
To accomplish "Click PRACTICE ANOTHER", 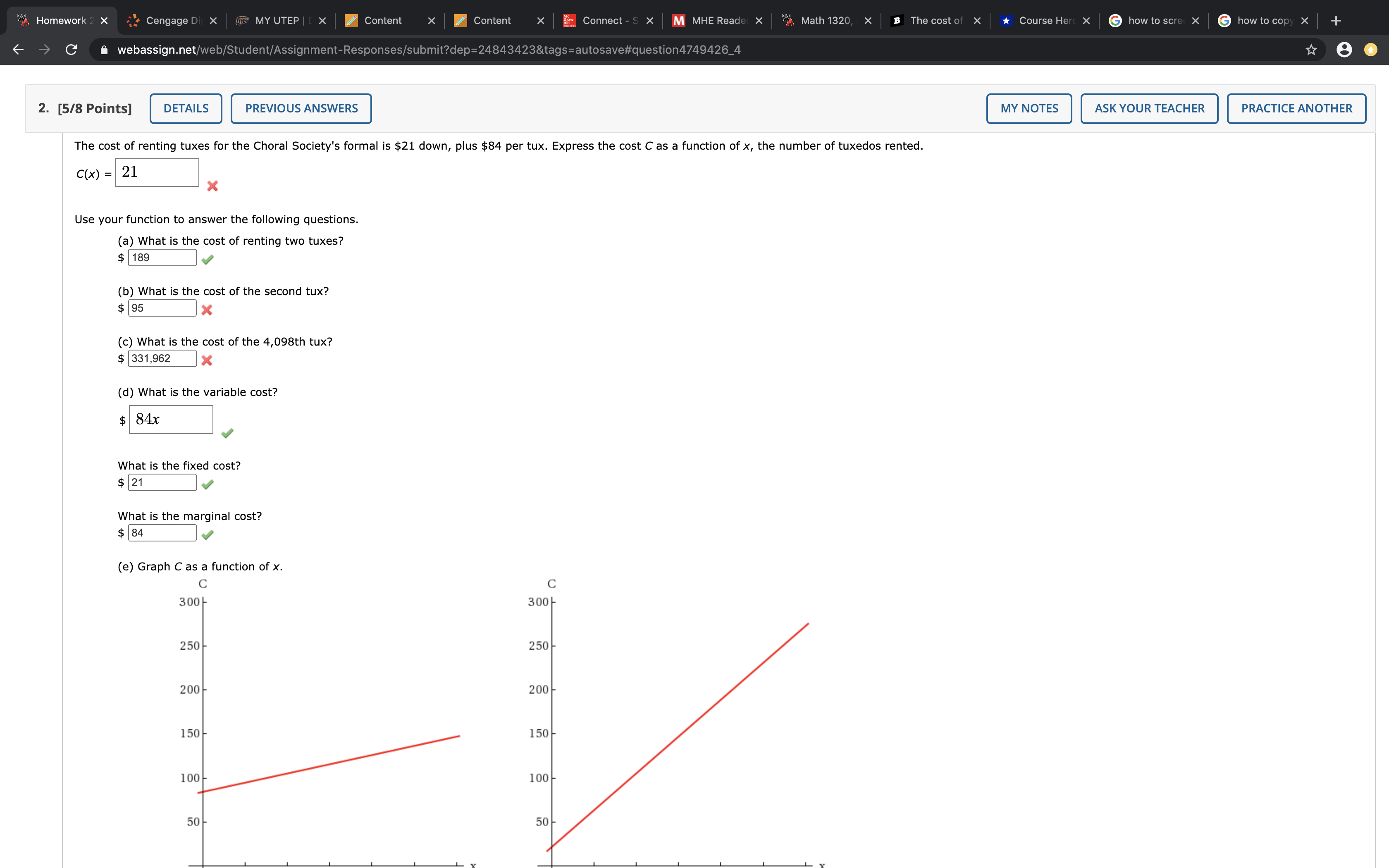I will (1296, 108).
